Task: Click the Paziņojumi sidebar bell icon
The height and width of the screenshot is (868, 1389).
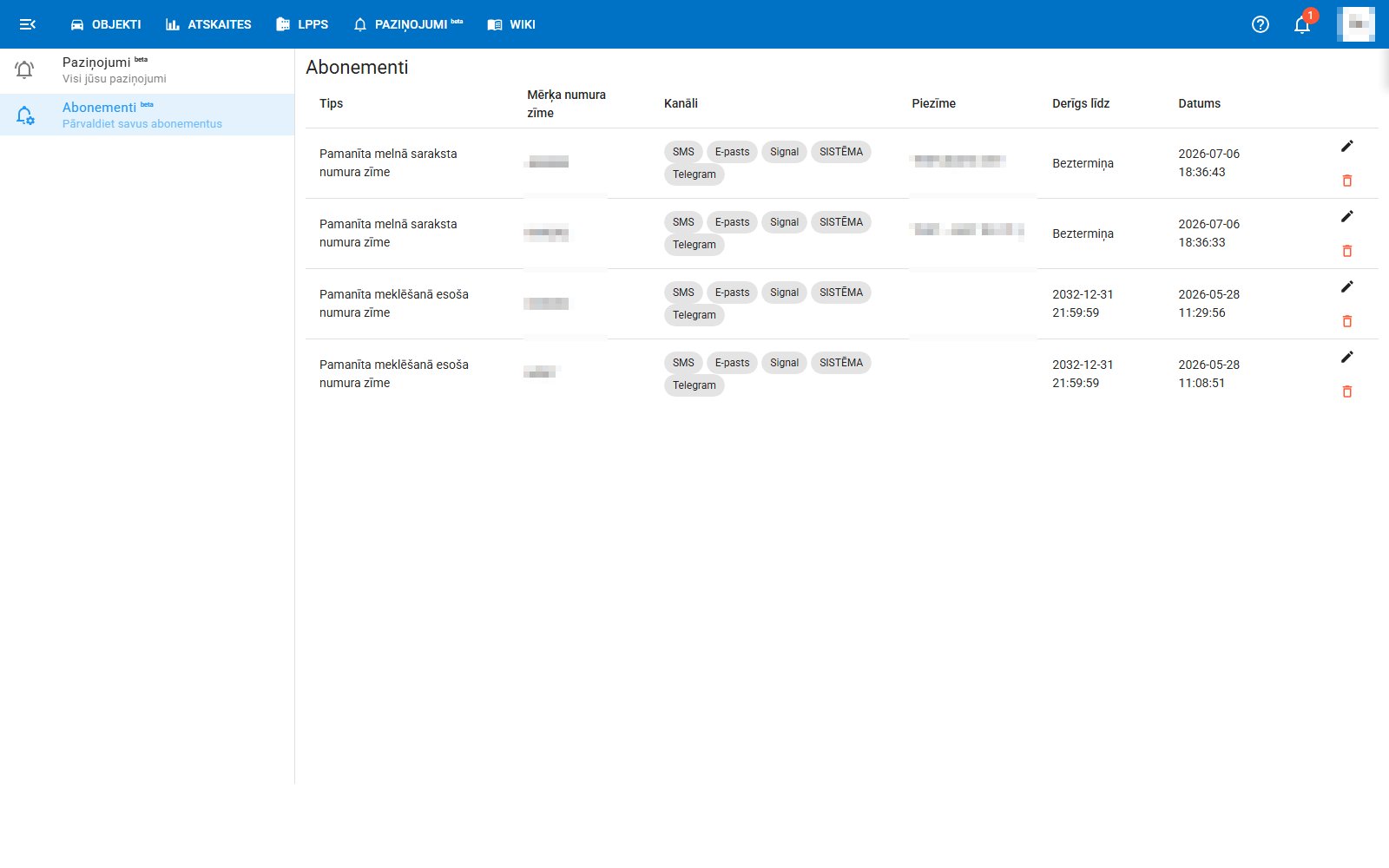Action: coord(25,70)
